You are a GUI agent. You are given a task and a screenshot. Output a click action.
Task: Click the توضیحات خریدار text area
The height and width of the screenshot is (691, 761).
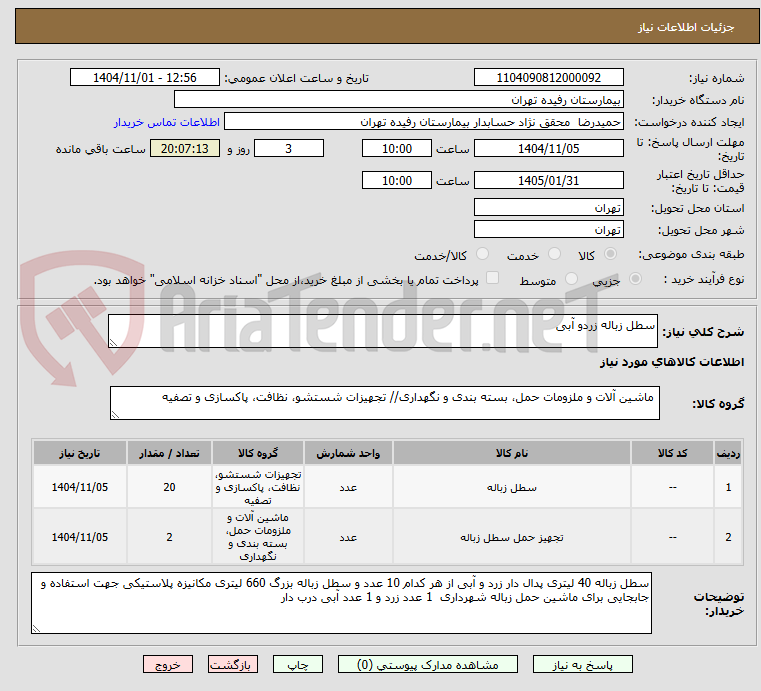click(341, 603)
